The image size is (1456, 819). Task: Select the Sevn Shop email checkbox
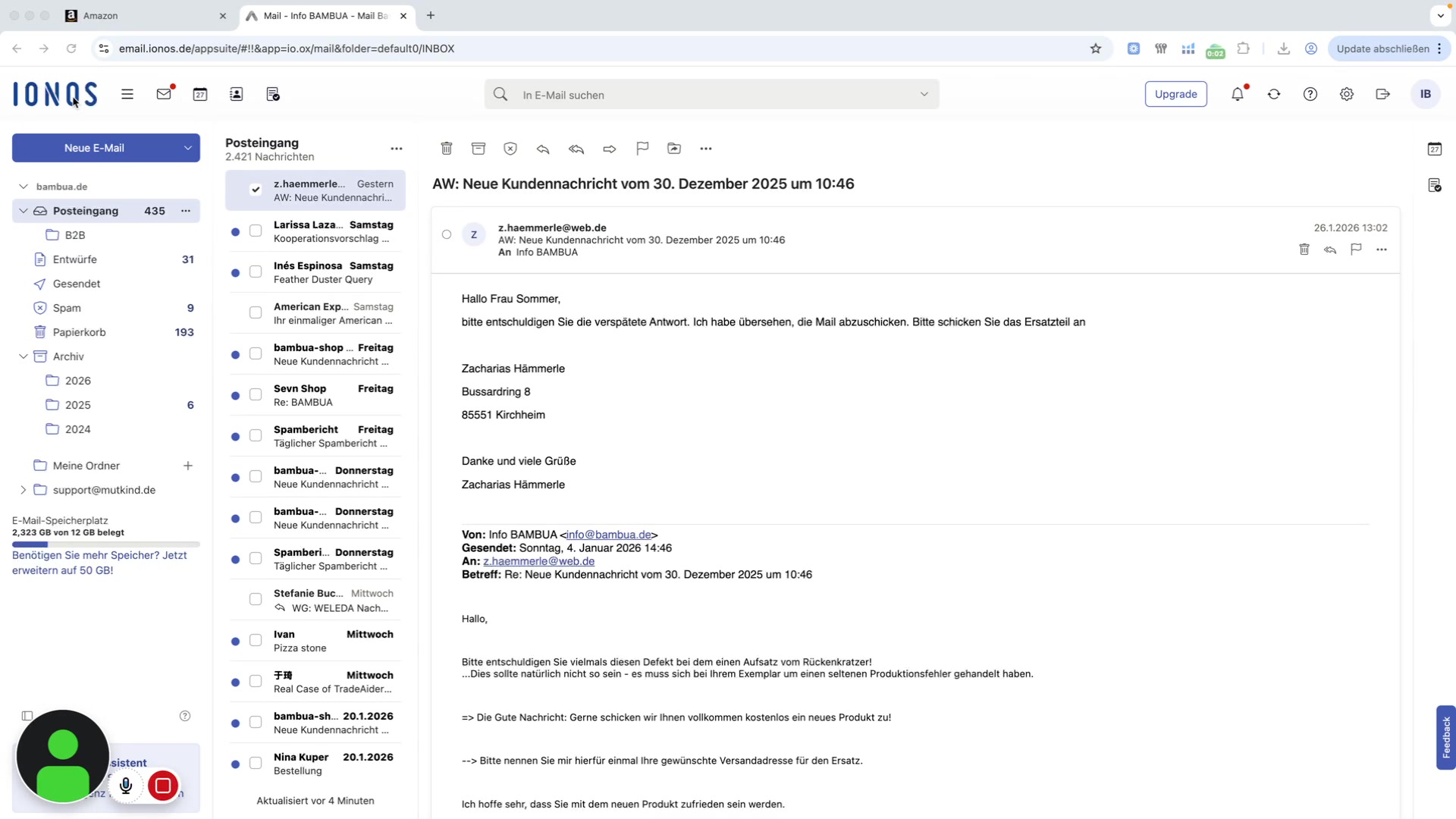[256, 394]
